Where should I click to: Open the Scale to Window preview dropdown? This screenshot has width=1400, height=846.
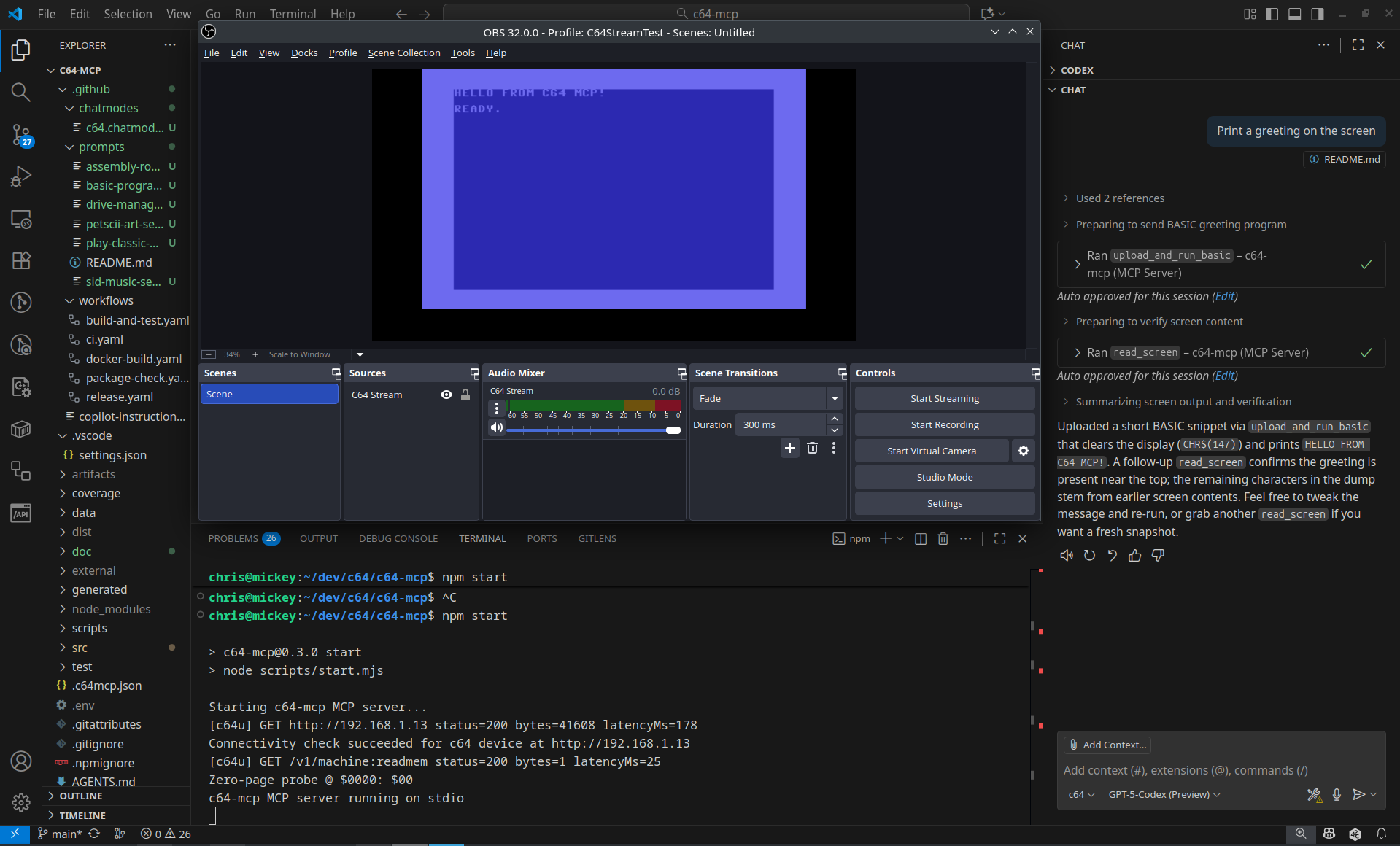(x=359, y=354)
